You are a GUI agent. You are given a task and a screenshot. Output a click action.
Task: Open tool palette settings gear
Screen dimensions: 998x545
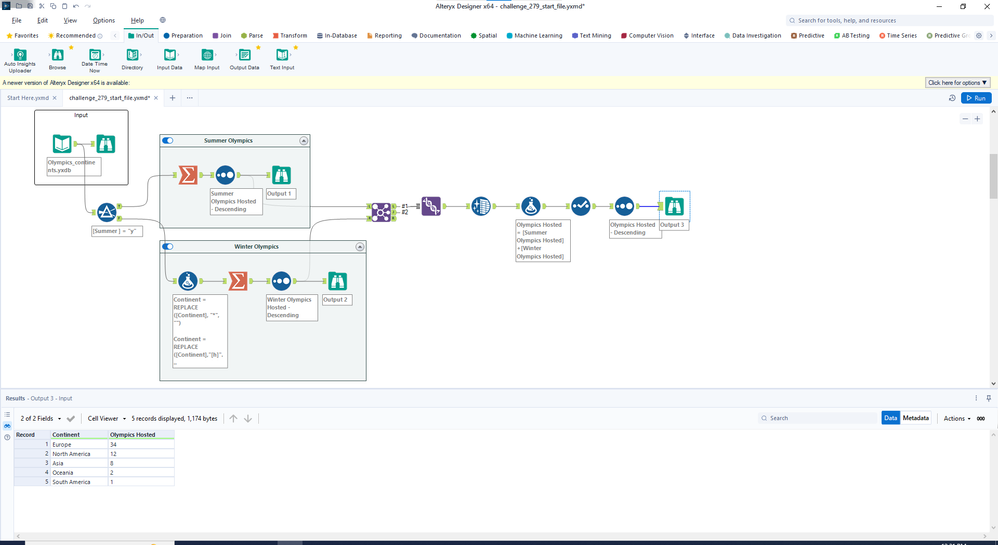coord(979,36)
